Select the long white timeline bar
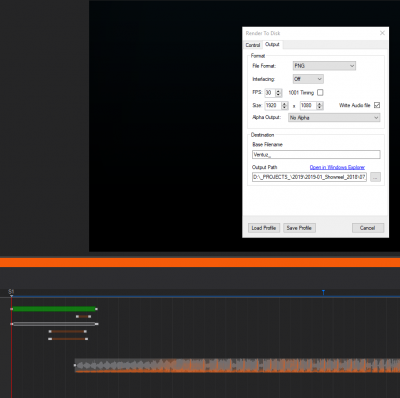This screenshot has width=400, height=398. tap(54, 324)
